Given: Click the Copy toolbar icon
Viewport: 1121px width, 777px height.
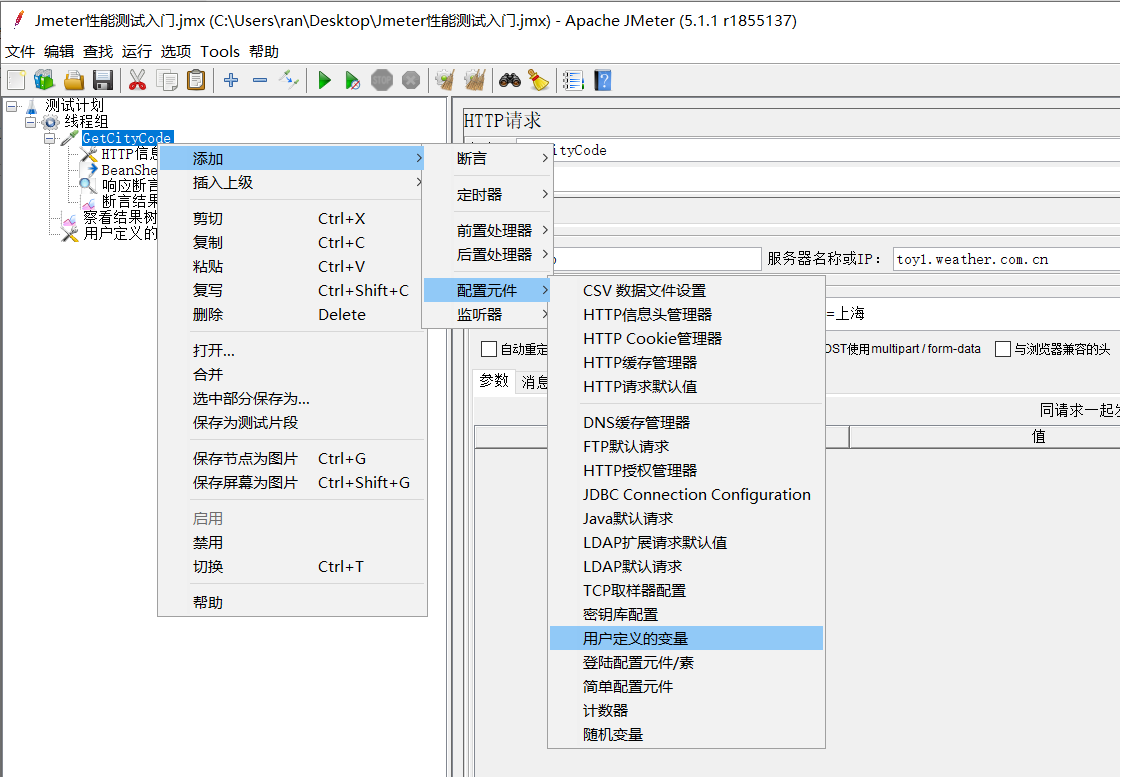Looking at the screenshot, I should pyautogui.click(x=167, y=80).
